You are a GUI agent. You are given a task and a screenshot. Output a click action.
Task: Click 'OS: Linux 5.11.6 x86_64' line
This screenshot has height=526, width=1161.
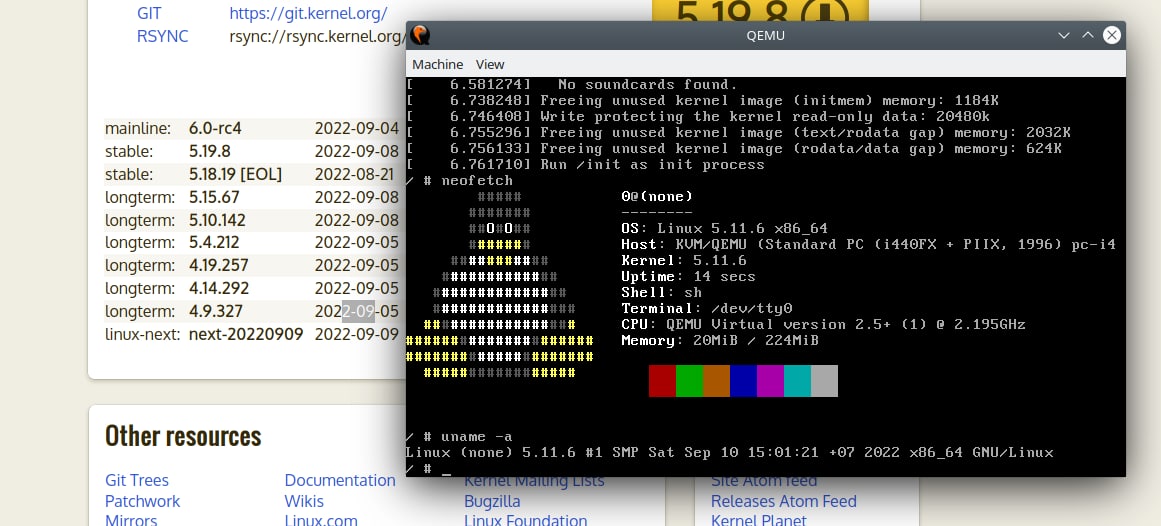tap(724, 229)
